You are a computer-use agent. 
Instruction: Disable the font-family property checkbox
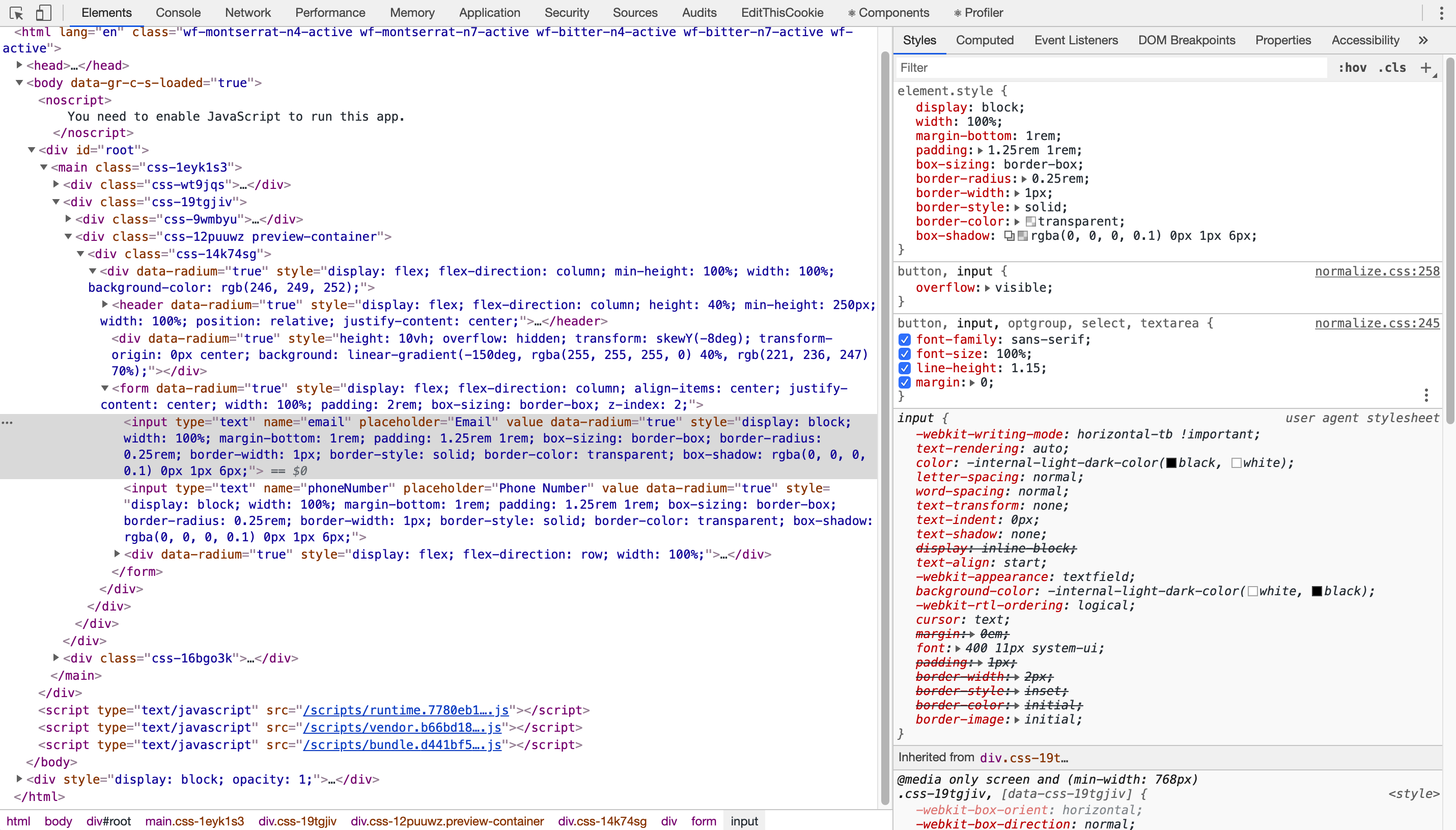[x=905, y=339]
